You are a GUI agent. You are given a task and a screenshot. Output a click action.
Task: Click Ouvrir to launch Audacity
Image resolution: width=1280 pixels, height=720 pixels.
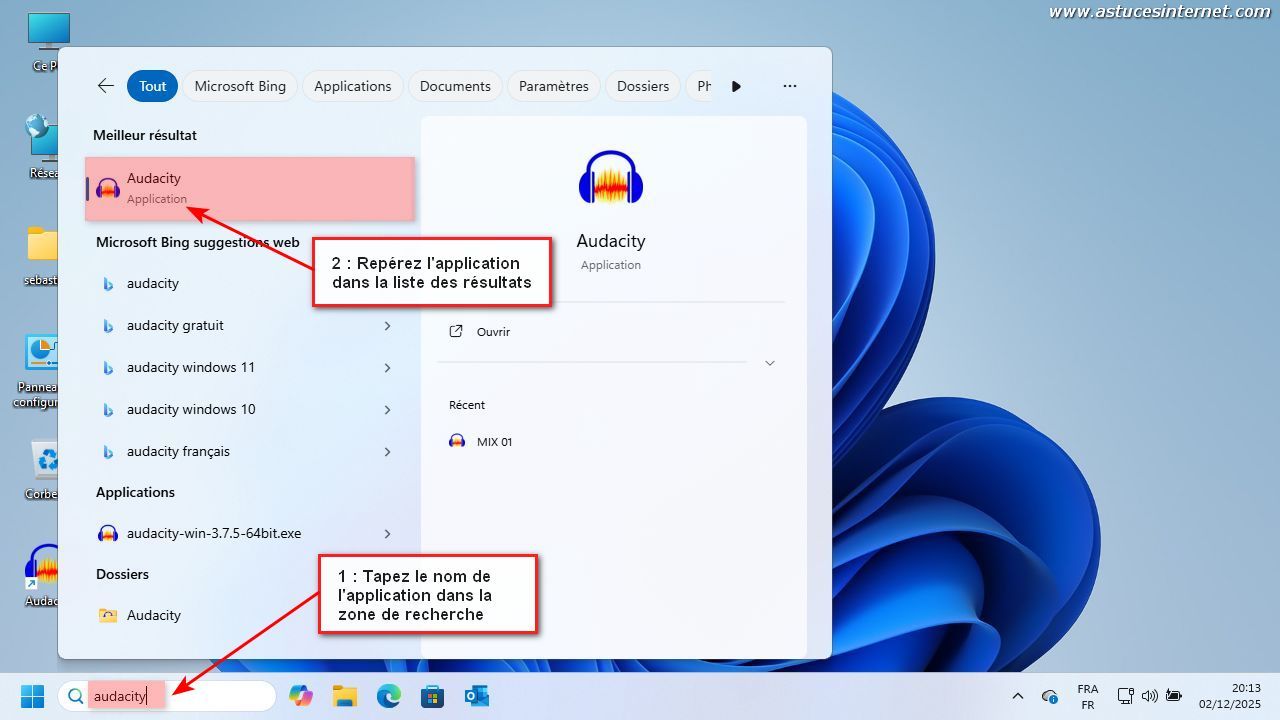pos(493,332)
